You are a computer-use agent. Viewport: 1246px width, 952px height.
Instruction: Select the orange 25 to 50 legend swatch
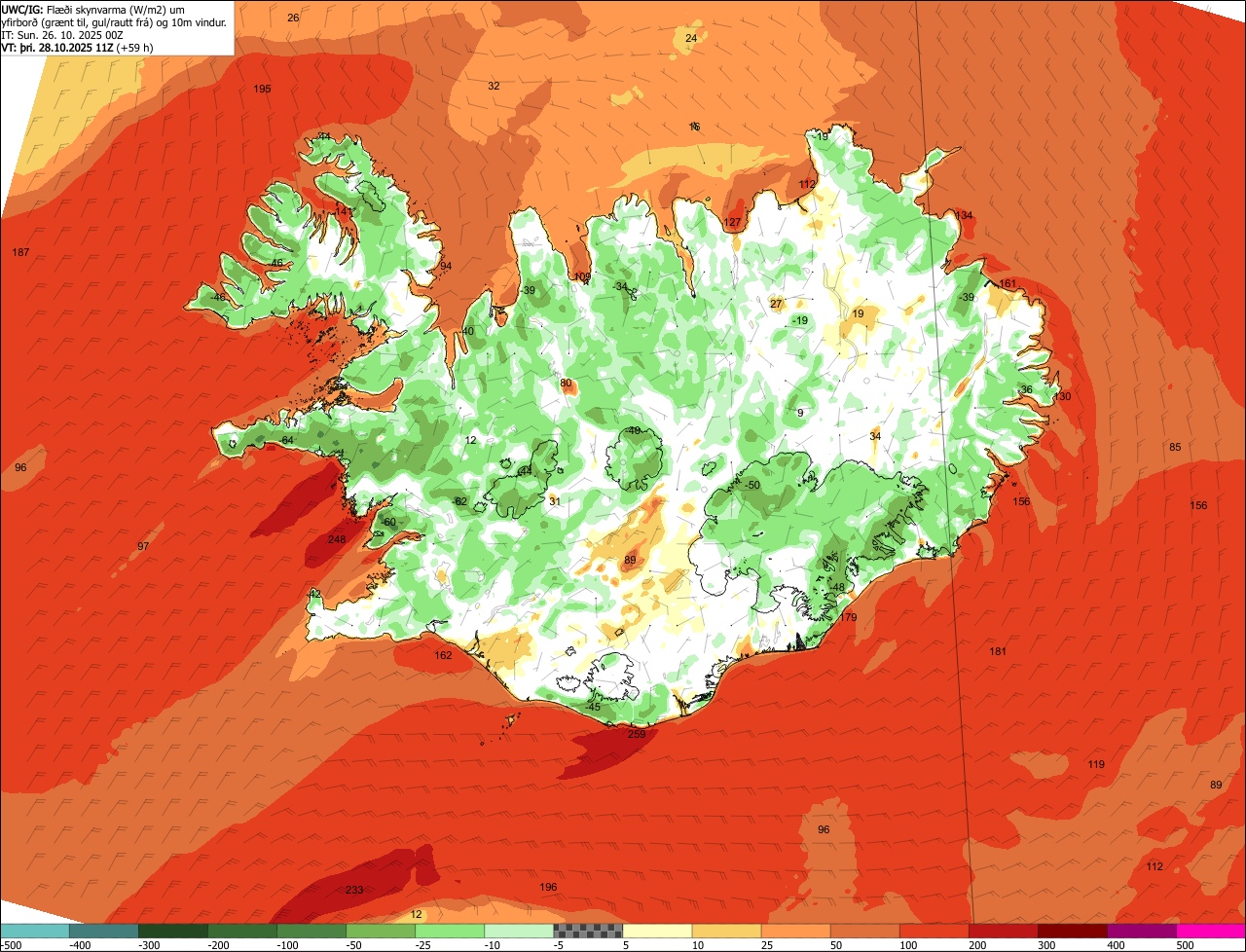pos(795,931)
